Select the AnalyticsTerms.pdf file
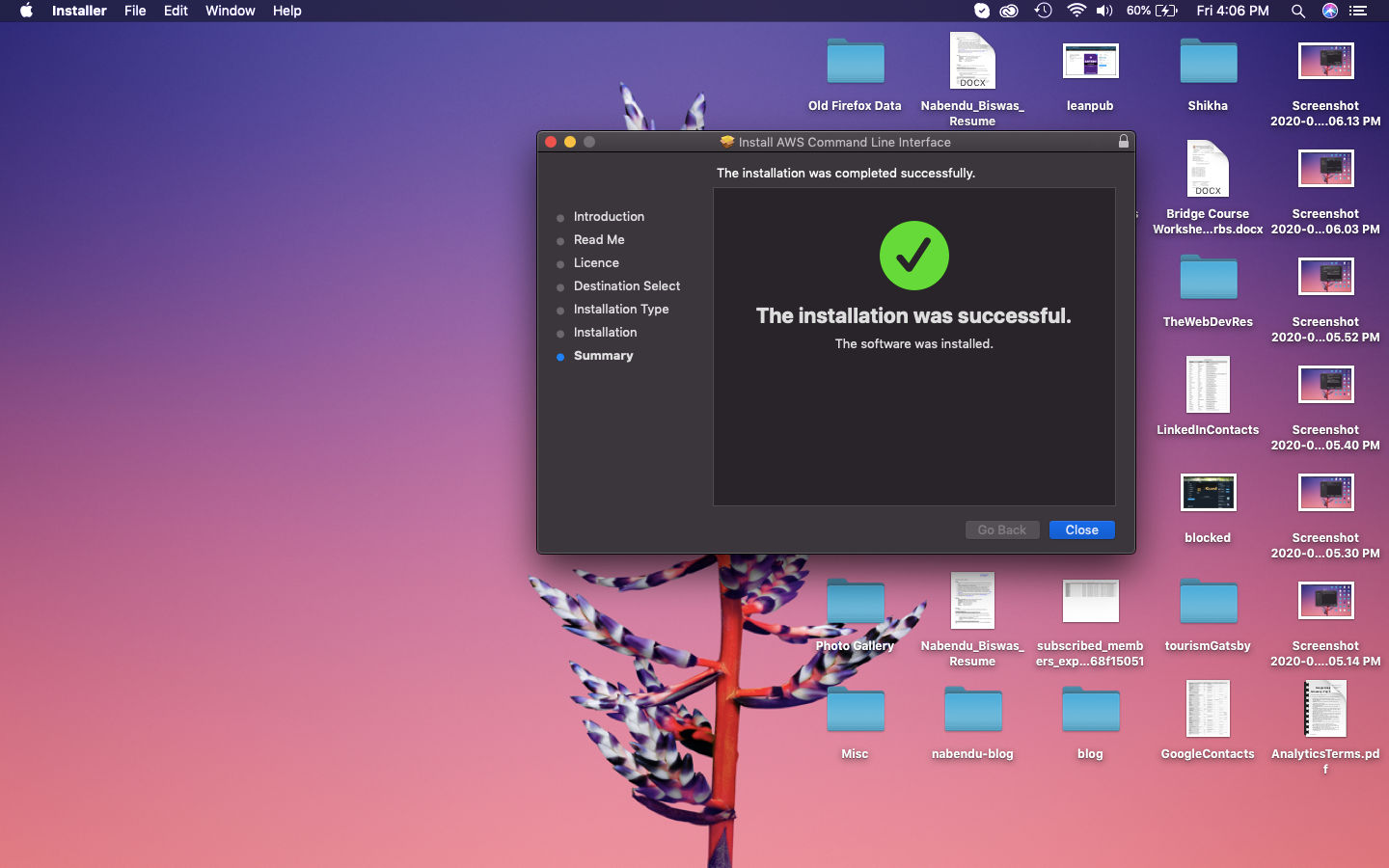This screenshot has height=868, width=1389. coord(1325,709)
